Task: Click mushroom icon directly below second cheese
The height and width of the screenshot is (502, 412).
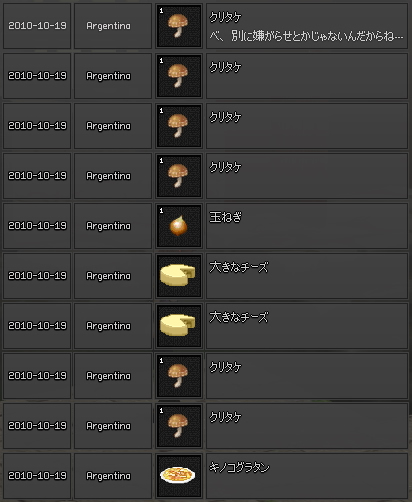Action: click(179, 376)
